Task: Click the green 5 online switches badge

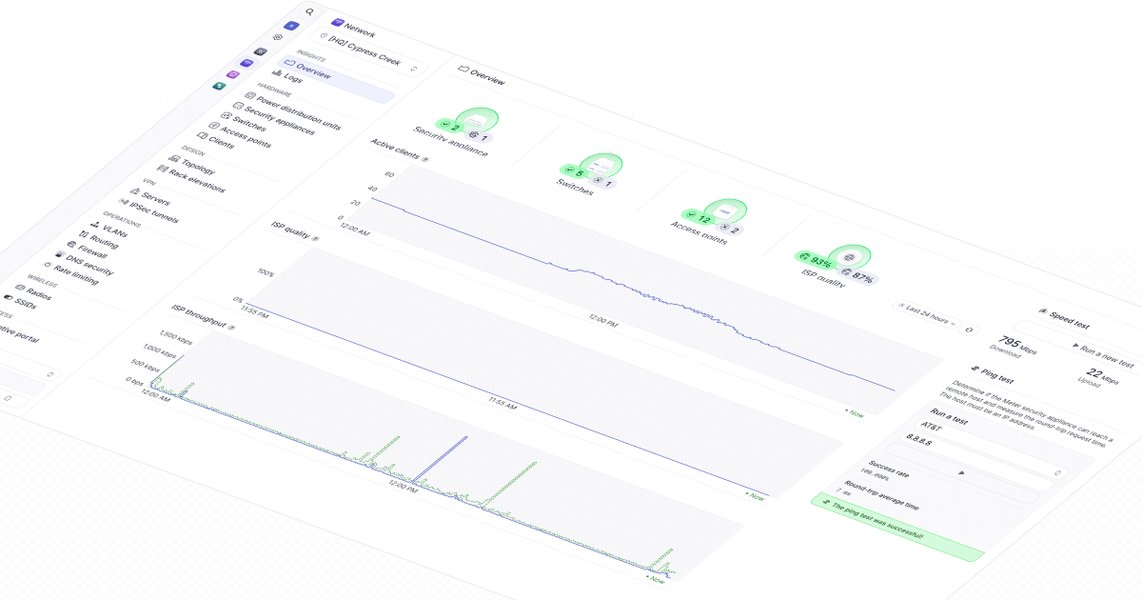Action: pyautogui.click(x=575, y=173)
